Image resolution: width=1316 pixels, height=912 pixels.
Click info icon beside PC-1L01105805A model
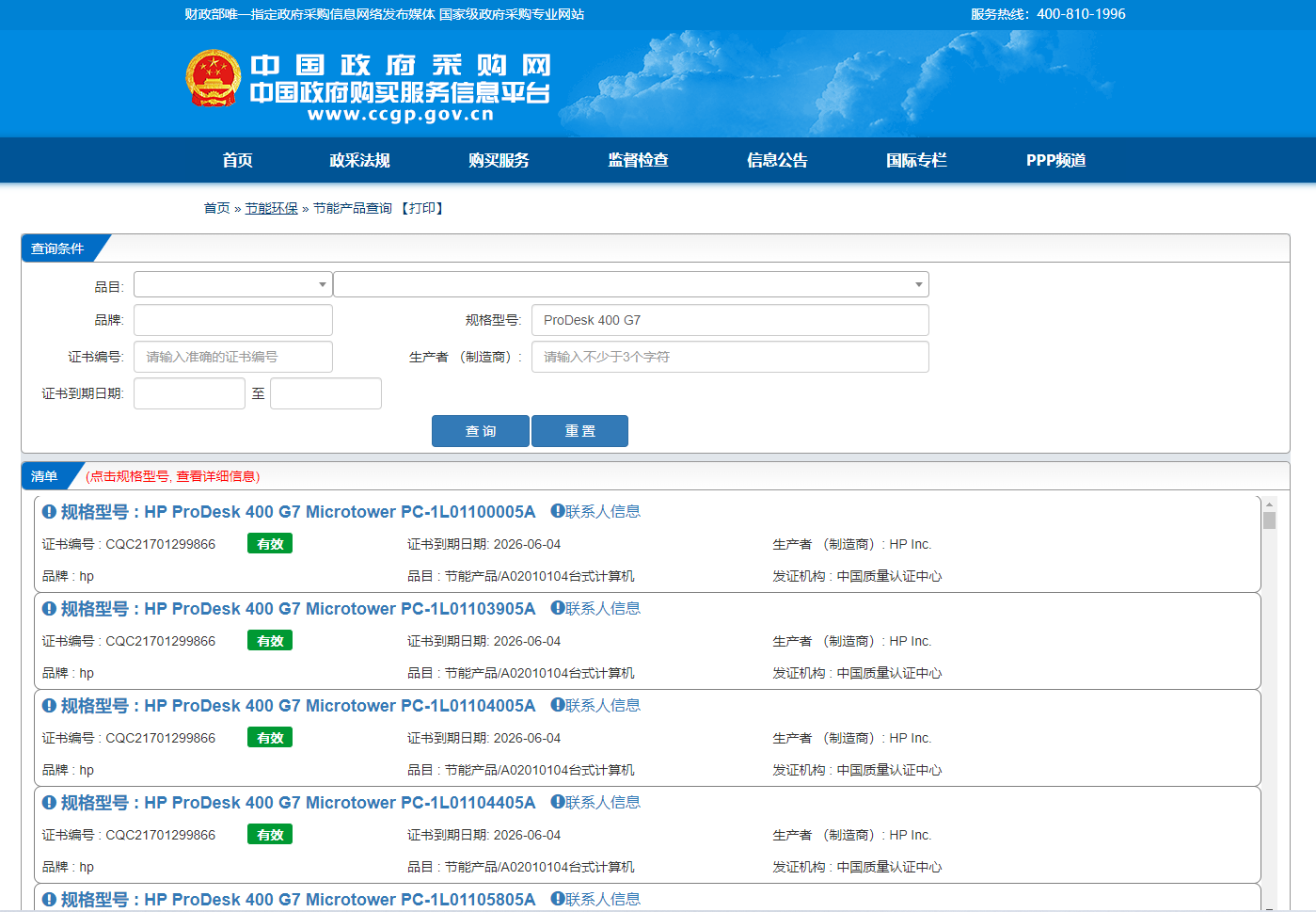pos(49,900)
